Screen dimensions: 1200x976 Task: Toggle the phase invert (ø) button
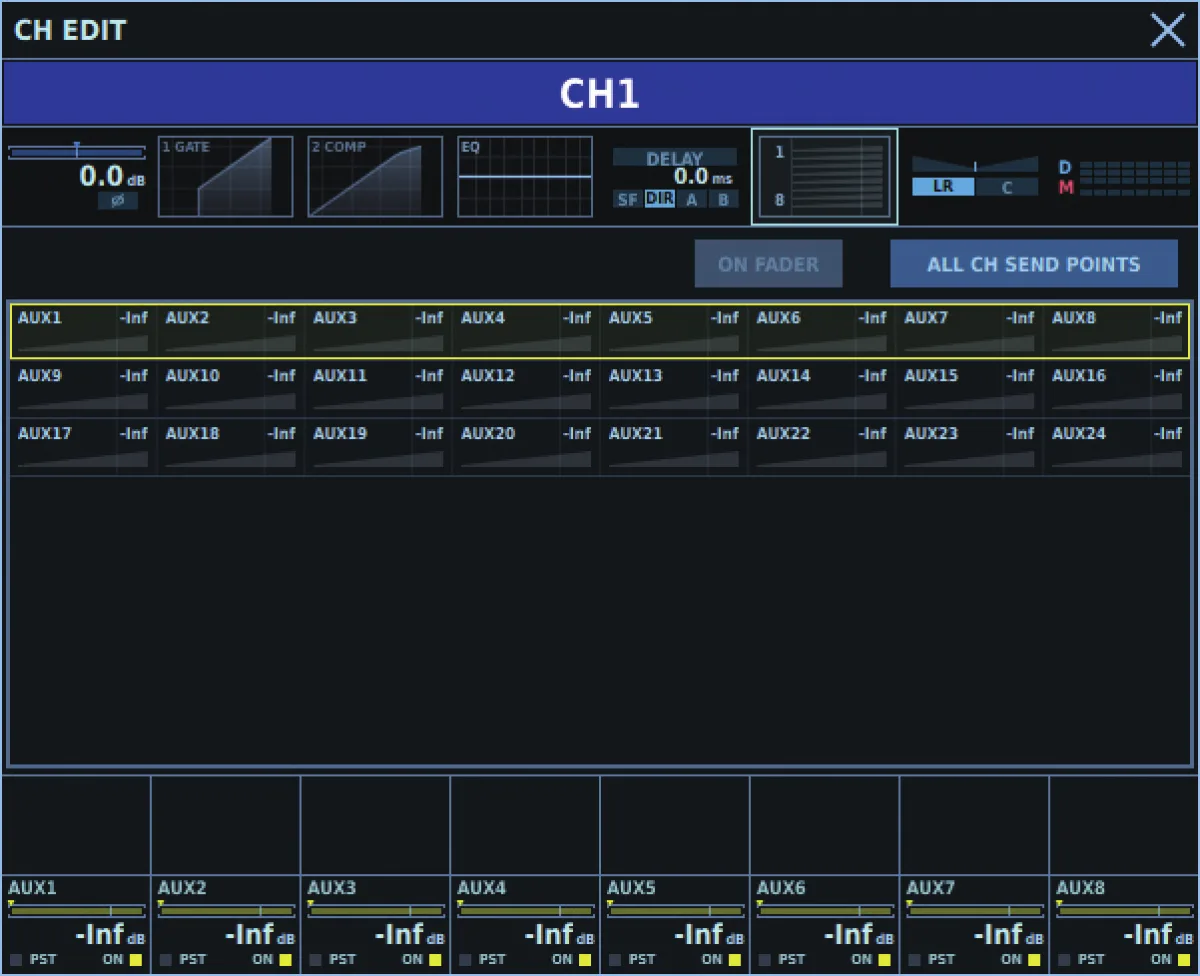point(117,201)
